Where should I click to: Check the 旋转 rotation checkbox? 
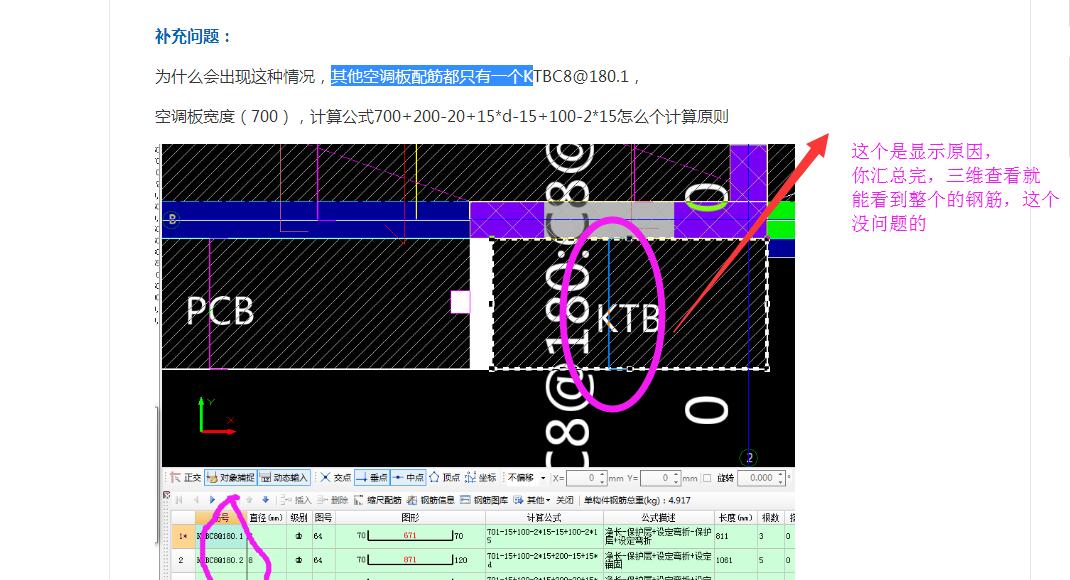coord(707,478)
